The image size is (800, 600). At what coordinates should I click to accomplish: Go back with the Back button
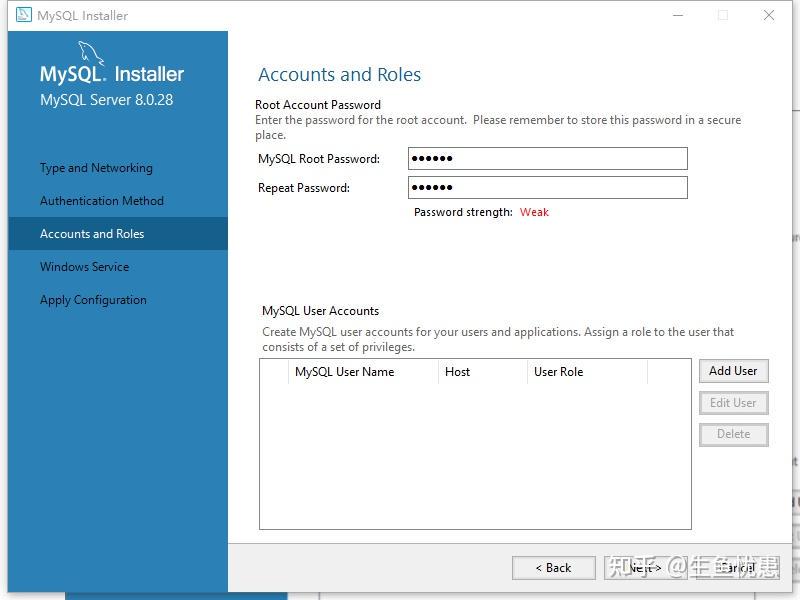[x=553, y=568]
